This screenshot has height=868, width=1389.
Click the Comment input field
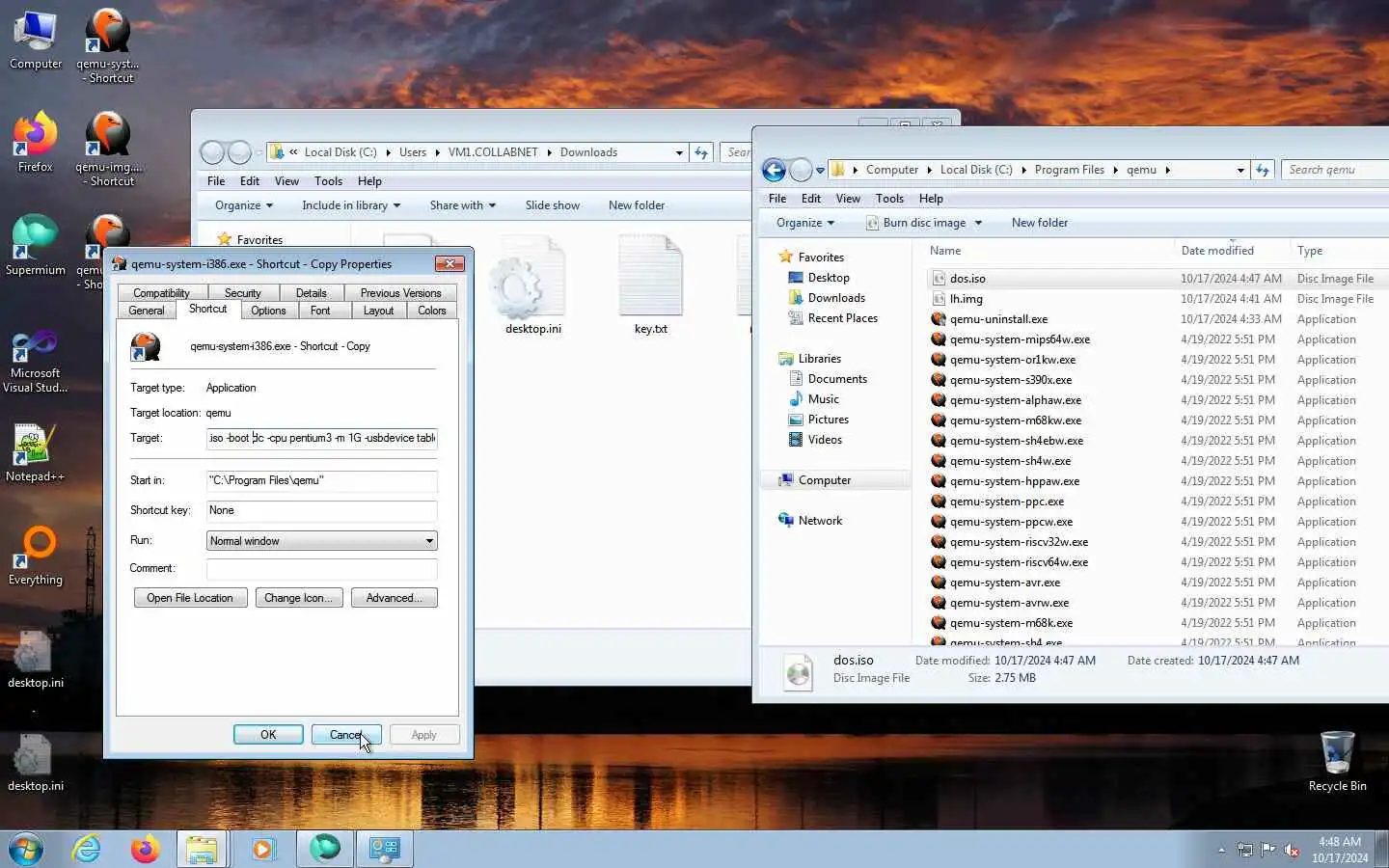pyautogui.click(x=321, y=569)
